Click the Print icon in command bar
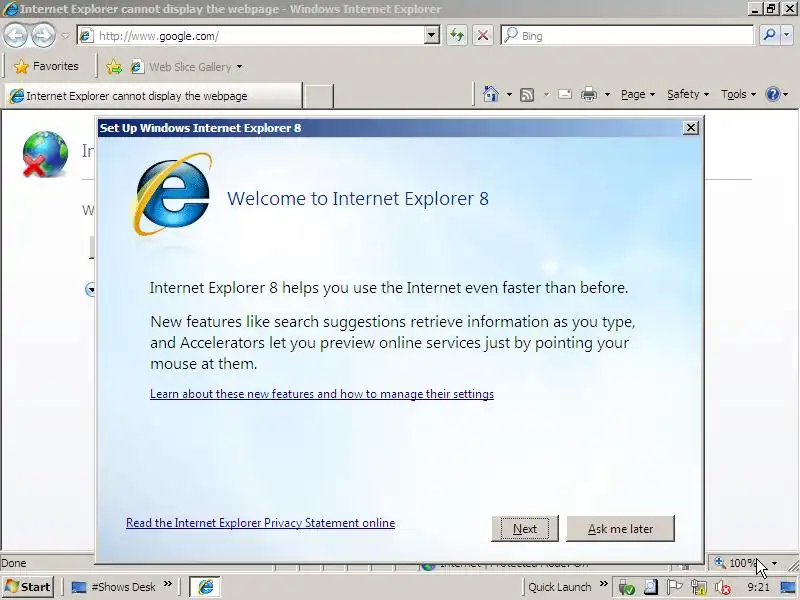 click(x=589, y=94)
